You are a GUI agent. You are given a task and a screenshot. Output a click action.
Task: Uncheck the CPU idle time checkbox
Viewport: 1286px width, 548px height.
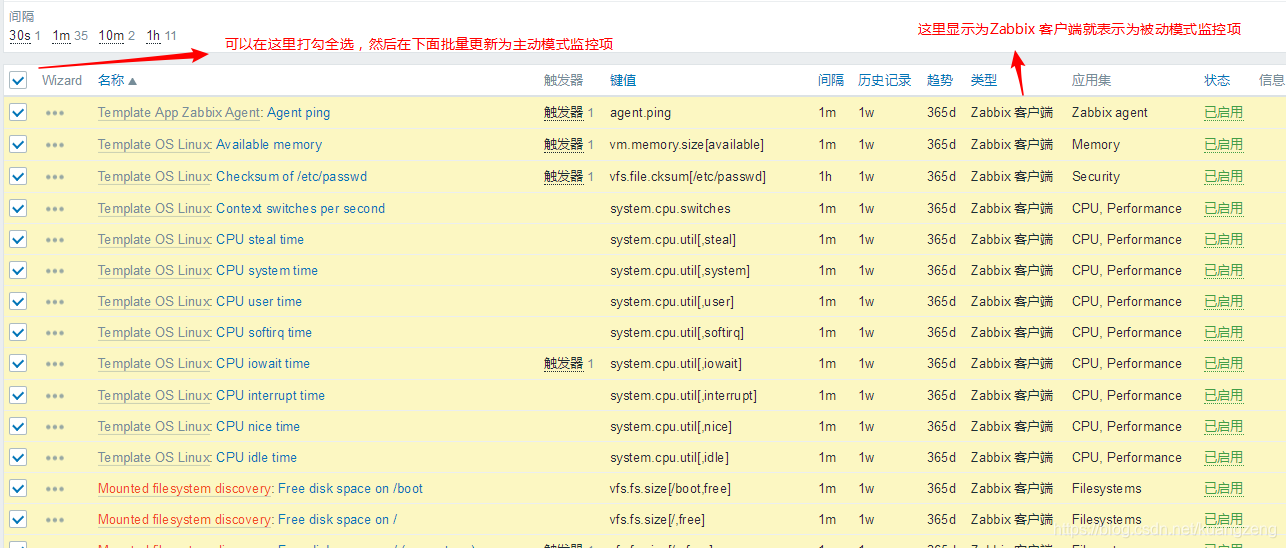pos(18,458)
